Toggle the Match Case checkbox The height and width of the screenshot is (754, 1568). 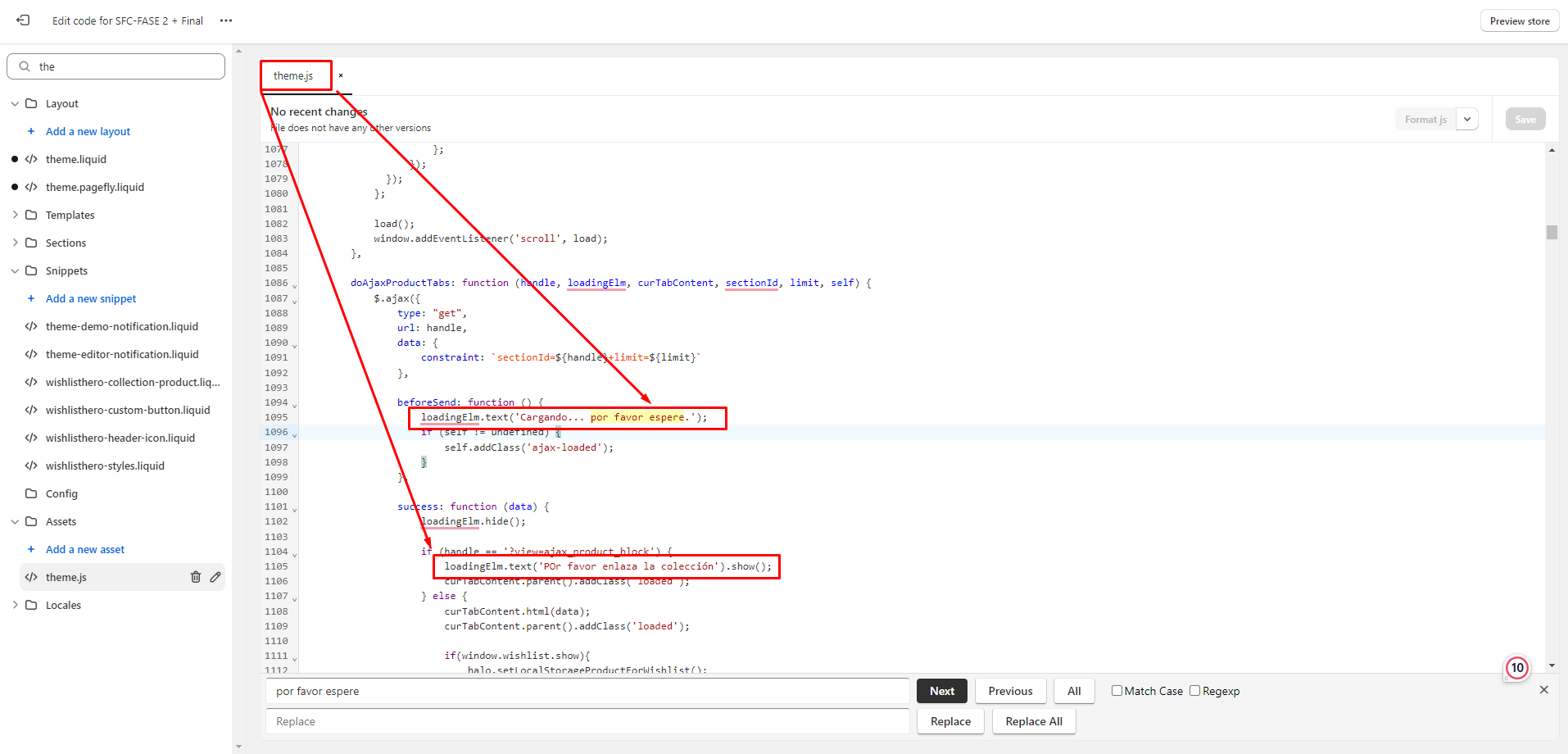(x=1117, y=690)
